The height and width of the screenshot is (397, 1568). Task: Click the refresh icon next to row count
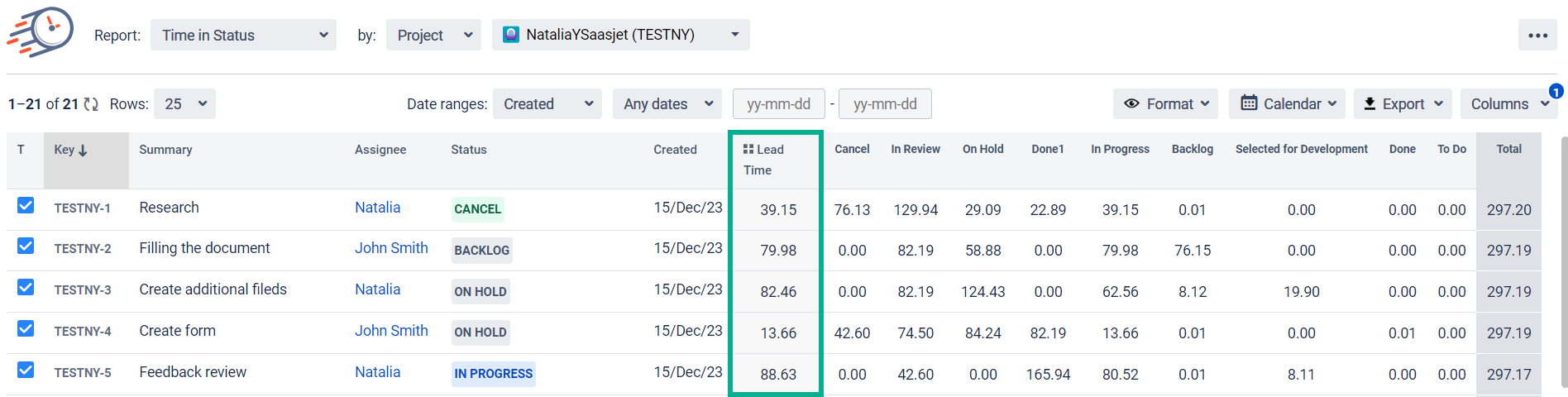click(91, 104)
